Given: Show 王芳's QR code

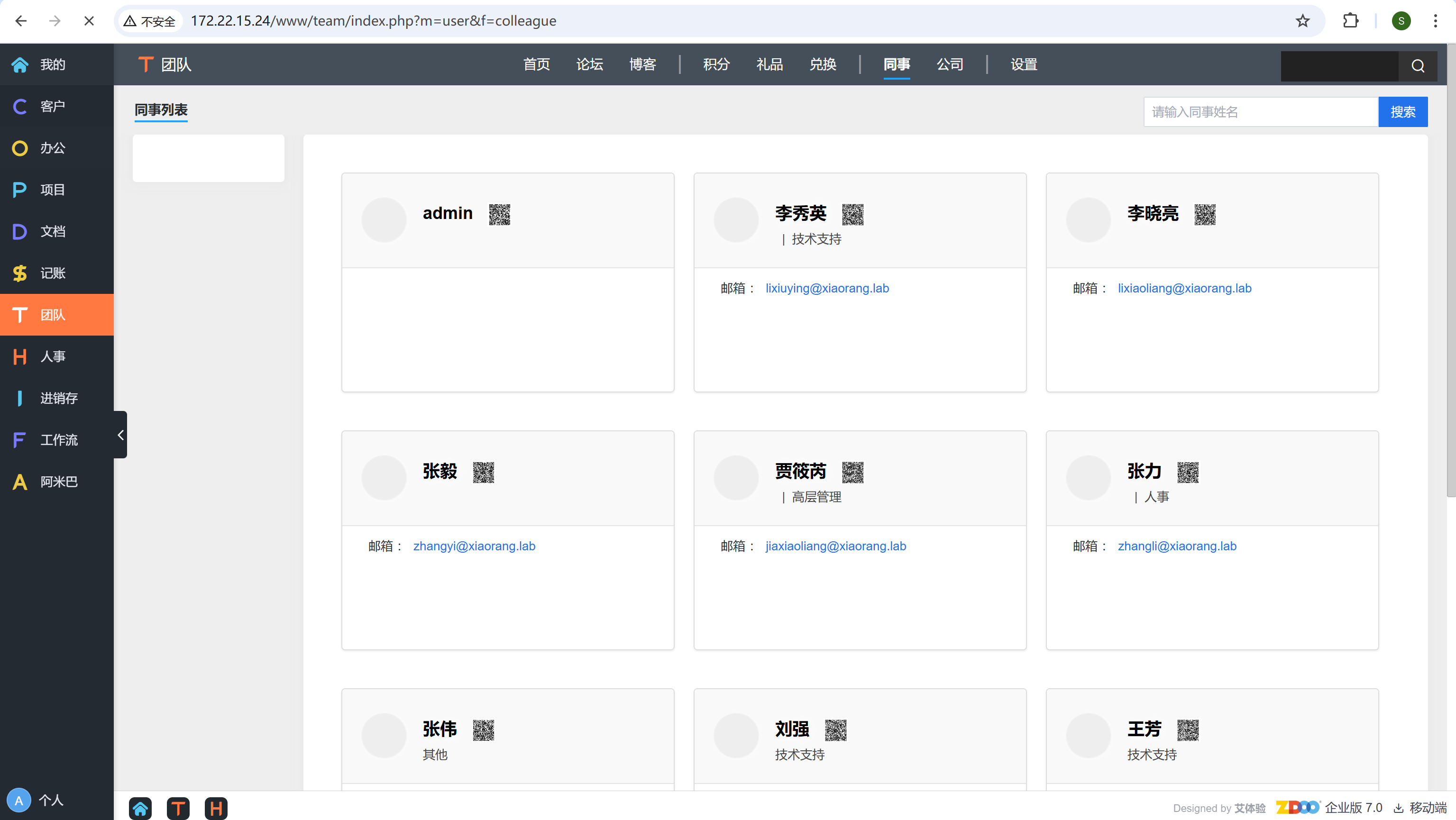Looking at the screenshot, I should tap(1188, 730).
